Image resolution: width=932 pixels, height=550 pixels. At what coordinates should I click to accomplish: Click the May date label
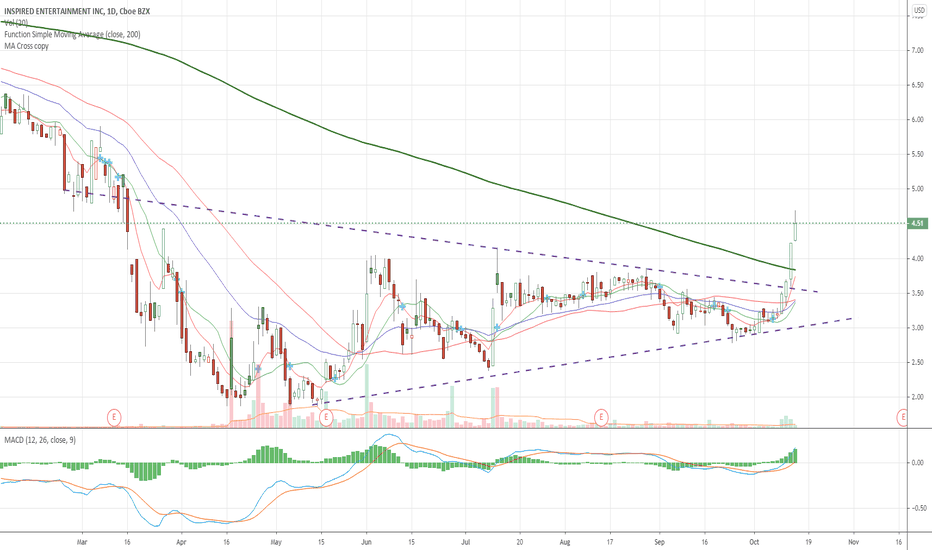(x=276, y=542)
